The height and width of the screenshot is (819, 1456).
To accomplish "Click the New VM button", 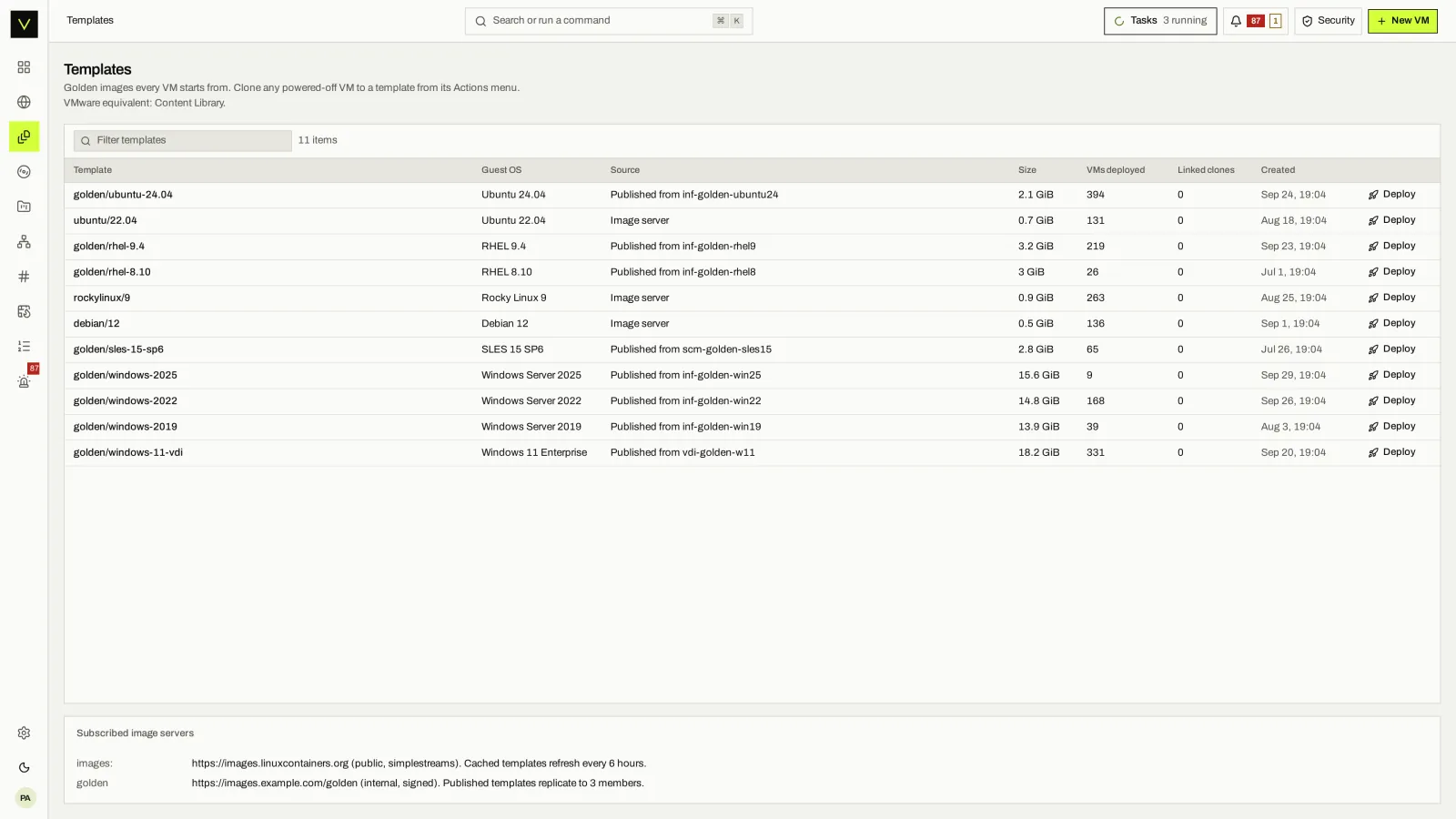I will coord(1402,21).
